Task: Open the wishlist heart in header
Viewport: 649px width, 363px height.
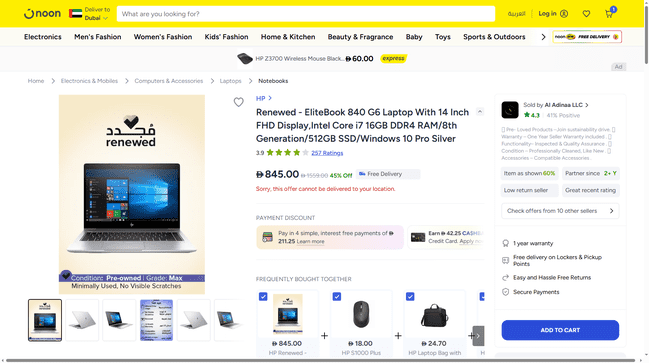Action: click(x=586, y=14)
